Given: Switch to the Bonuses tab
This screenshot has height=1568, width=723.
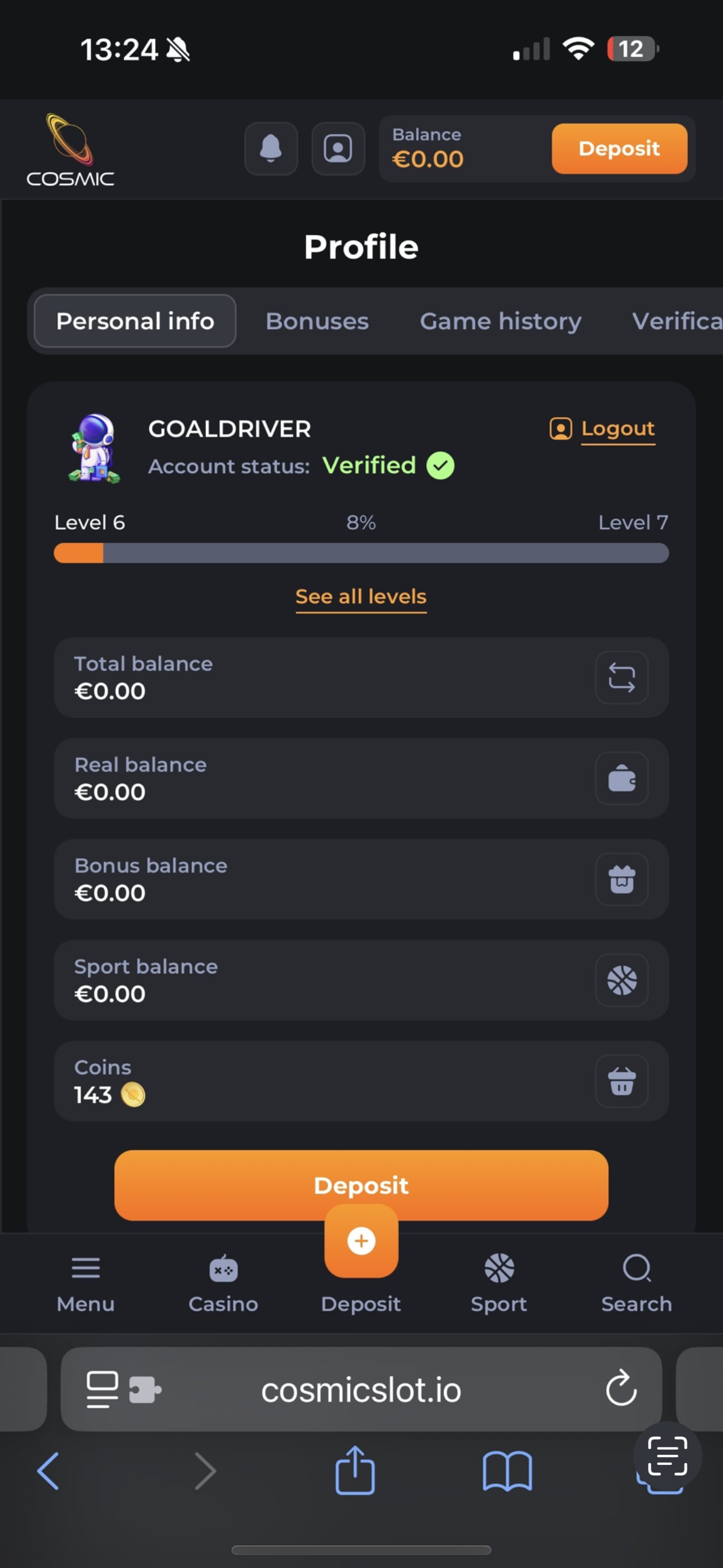Looking at the screenshot, I should (317, 321).
